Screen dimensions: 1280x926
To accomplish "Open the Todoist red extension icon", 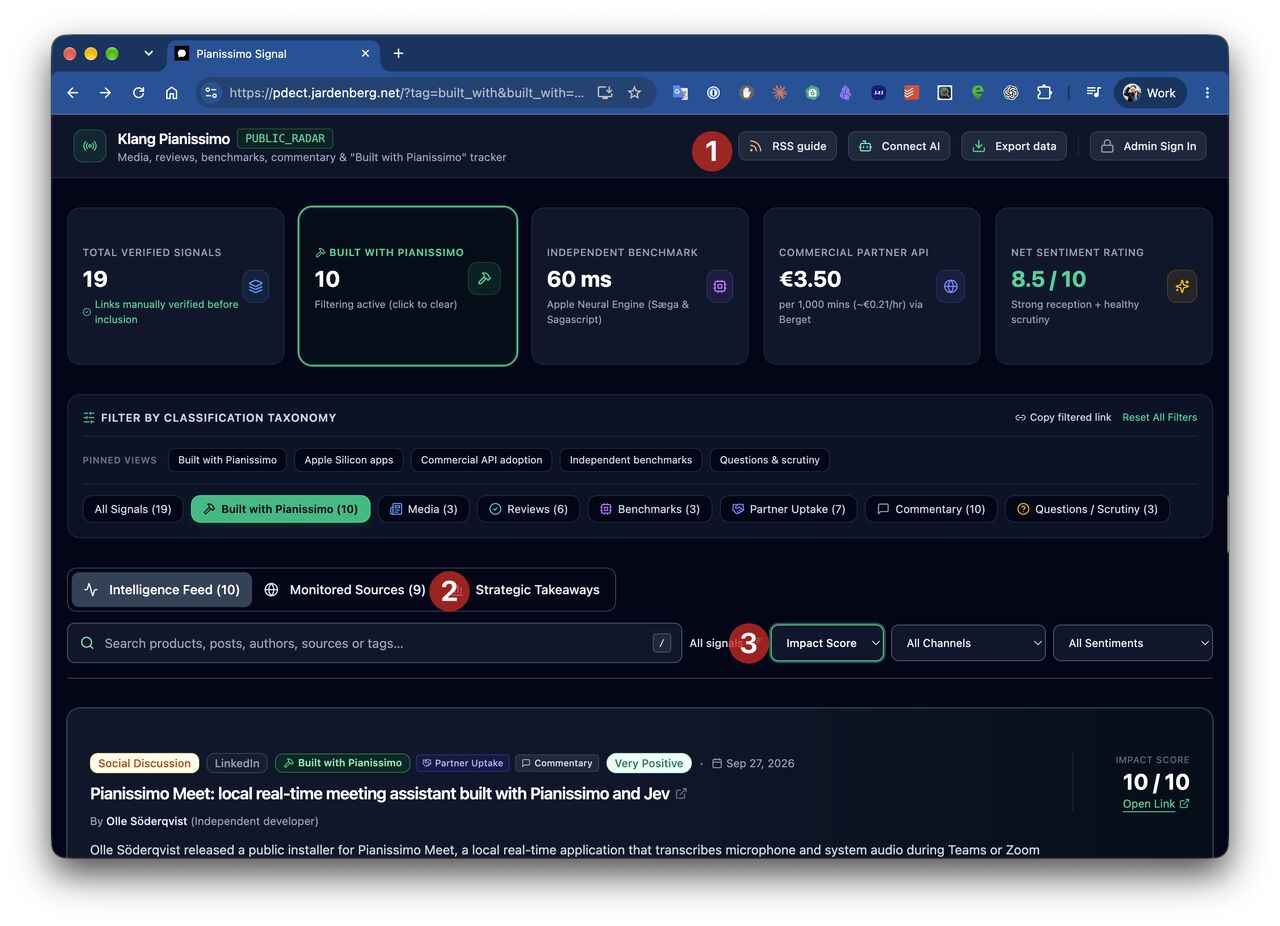I will pyautogui.click(x=911, y=93).
